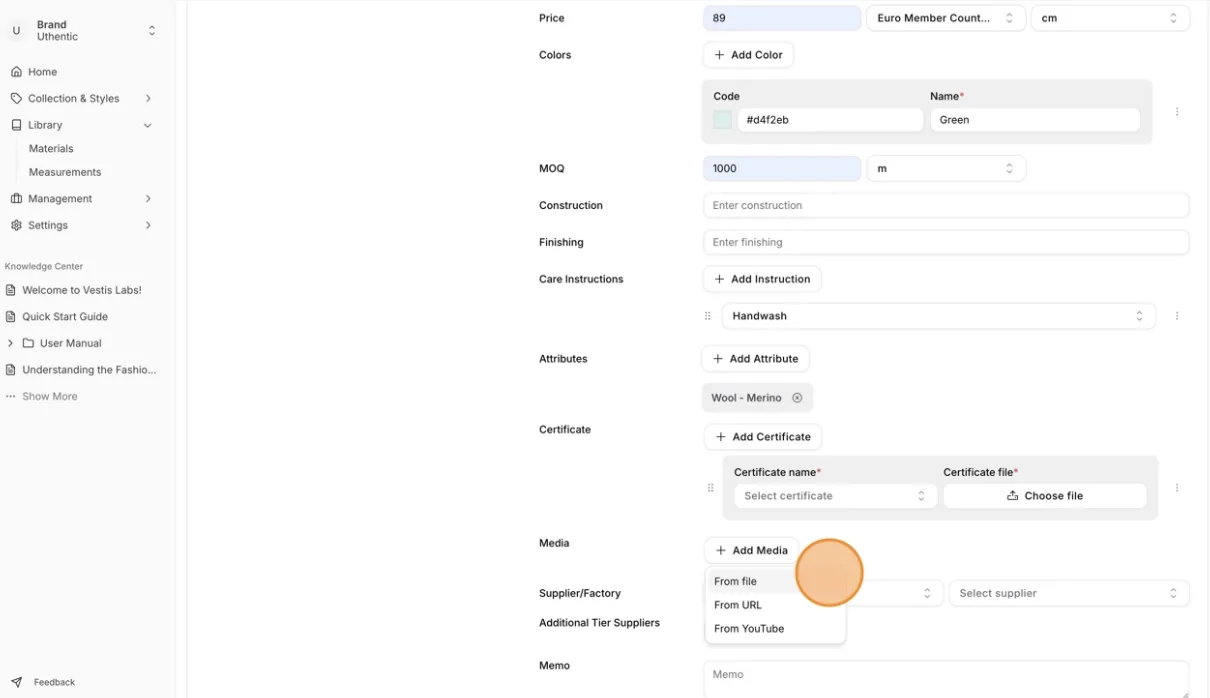Click the three-dot menu for Green color row
1210x698 pixels.
(x=1177, y=112)
